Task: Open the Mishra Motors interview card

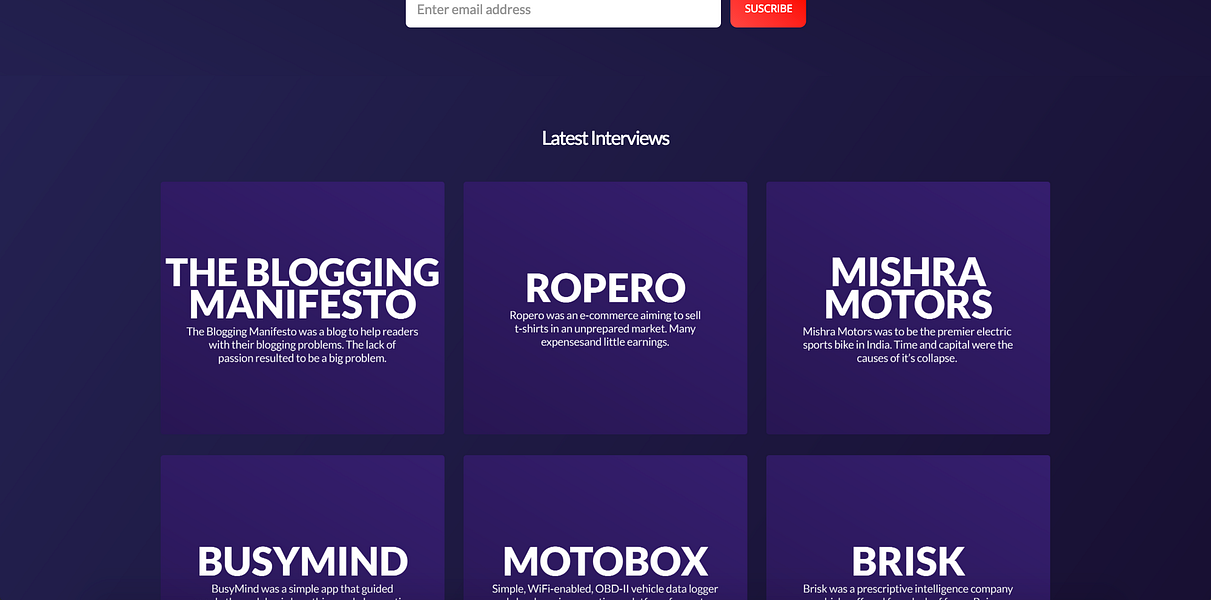Action: pyautogui.click(x=908, y=308)
